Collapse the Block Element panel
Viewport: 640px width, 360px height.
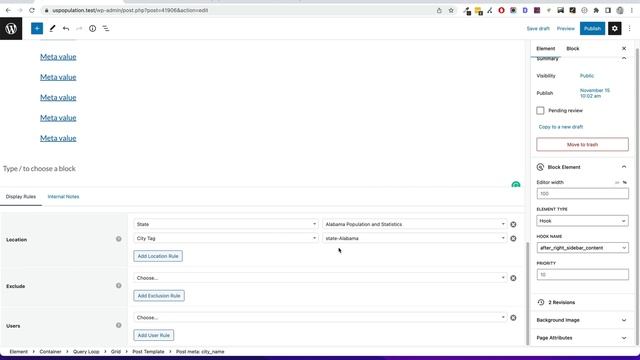point(624,167)
